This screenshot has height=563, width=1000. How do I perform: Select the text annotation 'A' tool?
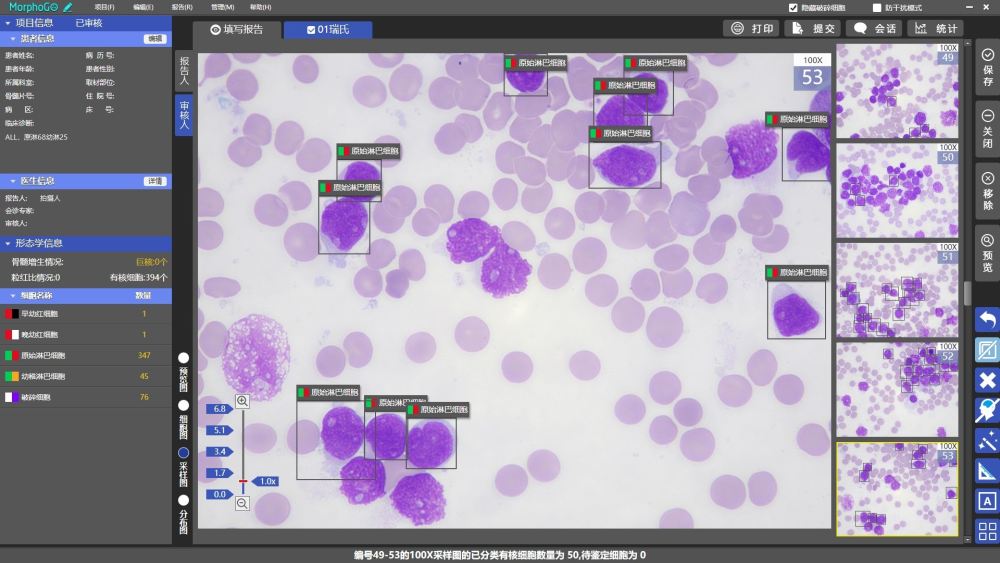click(x=987, y=501)
